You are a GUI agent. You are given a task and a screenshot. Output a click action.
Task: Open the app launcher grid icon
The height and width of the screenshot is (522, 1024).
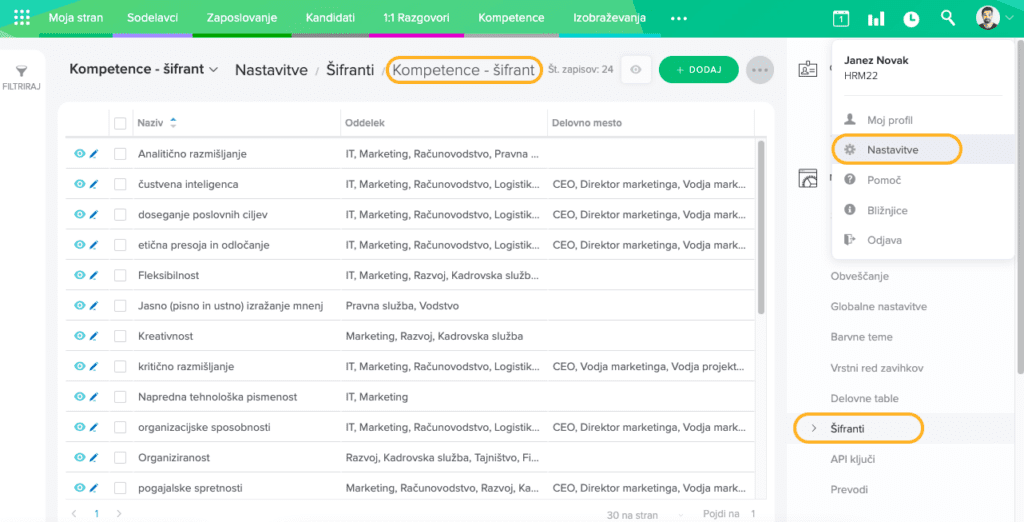click(x=21, y=18)
